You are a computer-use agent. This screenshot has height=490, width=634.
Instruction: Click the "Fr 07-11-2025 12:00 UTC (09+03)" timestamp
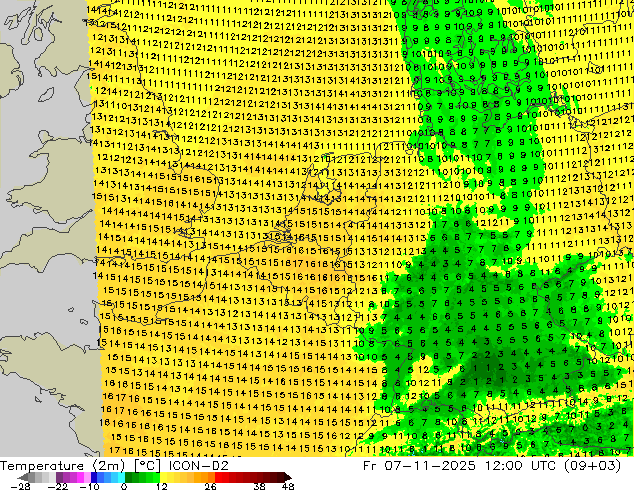[492, 465]
